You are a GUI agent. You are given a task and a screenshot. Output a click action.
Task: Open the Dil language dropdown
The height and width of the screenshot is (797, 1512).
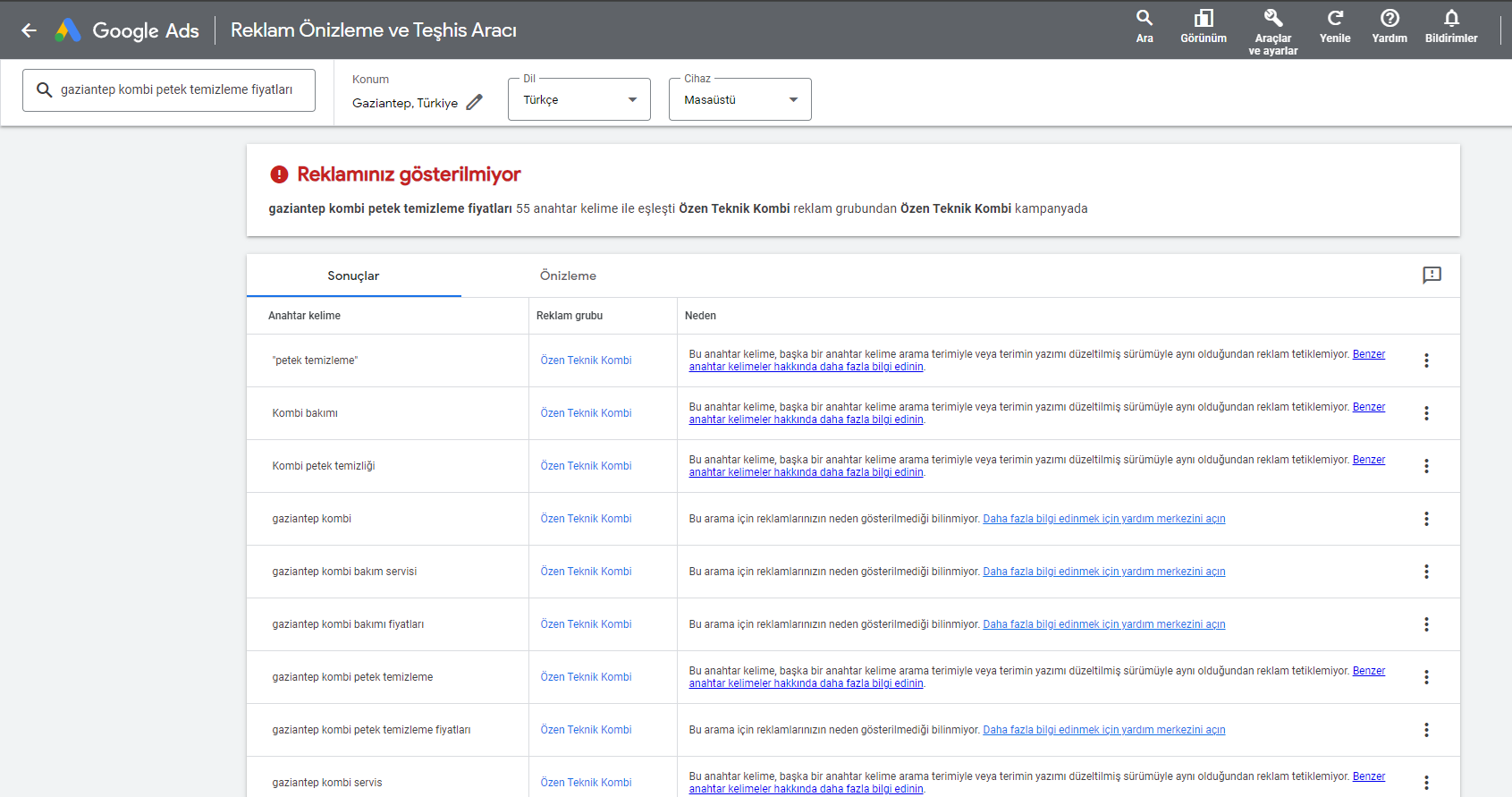pos(579,99)
